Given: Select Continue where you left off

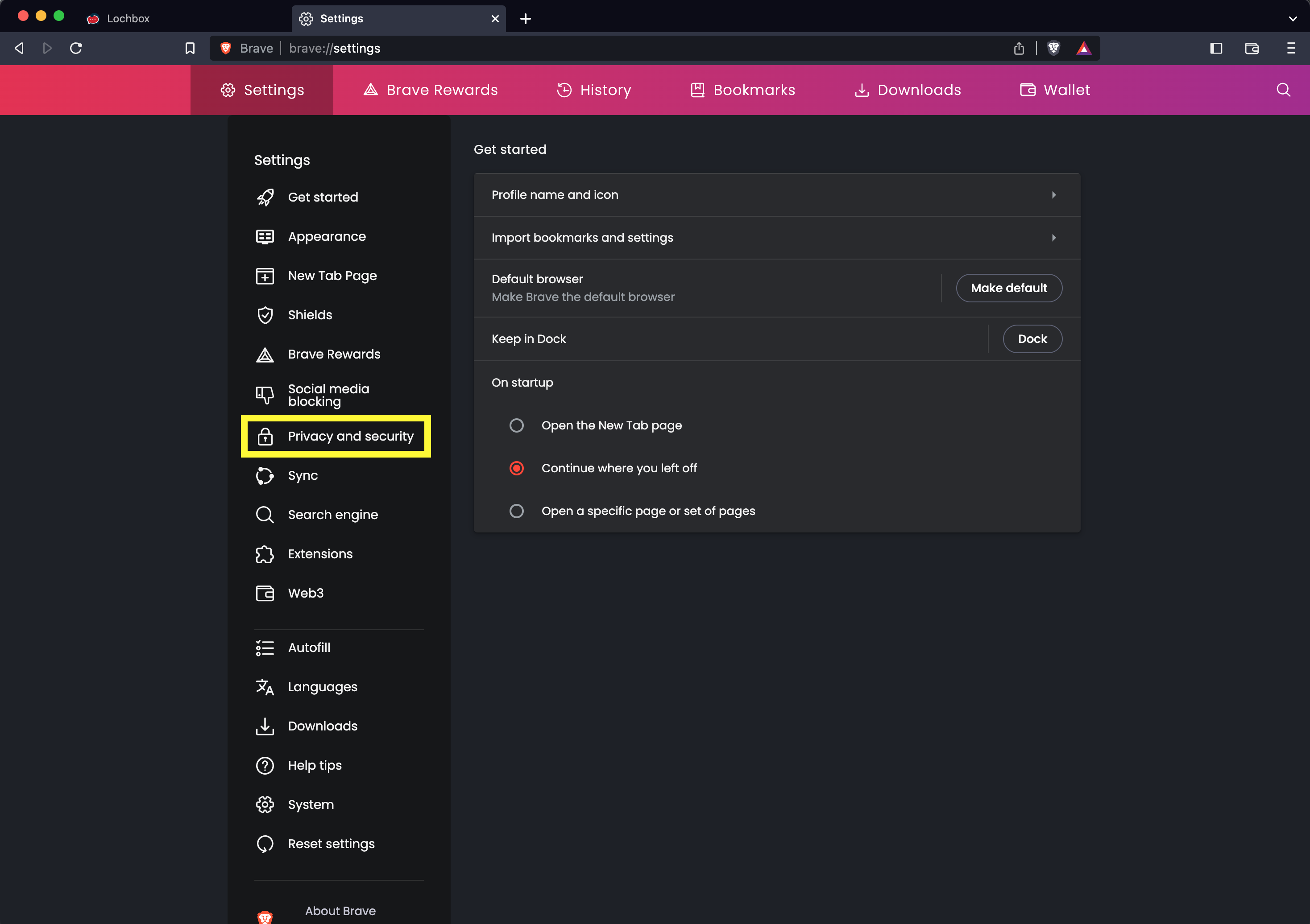Looking at the screenshot, I should tap(516, 468).
